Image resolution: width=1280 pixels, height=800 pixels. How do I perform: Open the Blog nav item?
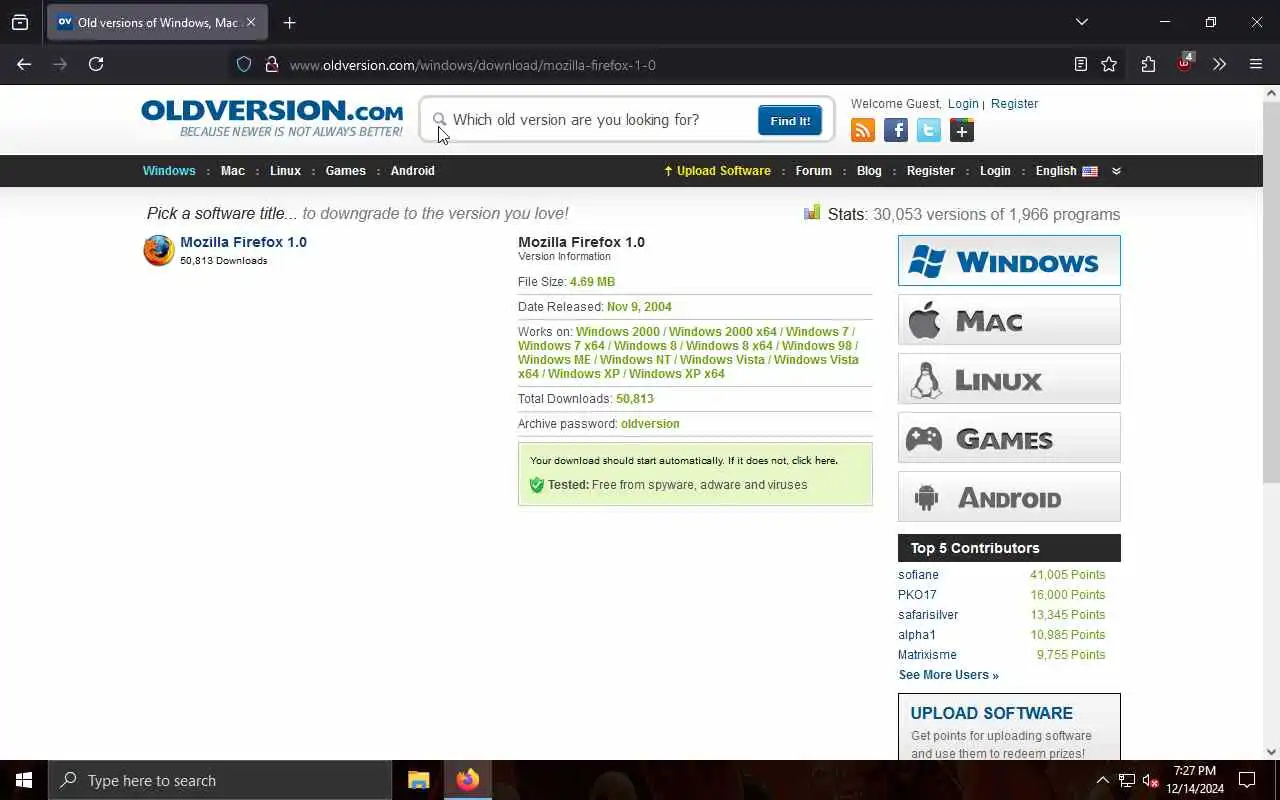(869, 171)
